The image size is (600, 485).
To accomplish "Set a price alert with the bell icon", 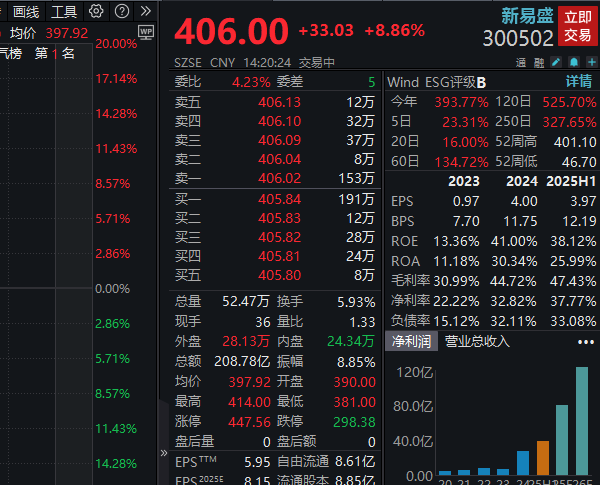I will click(574, 62).
